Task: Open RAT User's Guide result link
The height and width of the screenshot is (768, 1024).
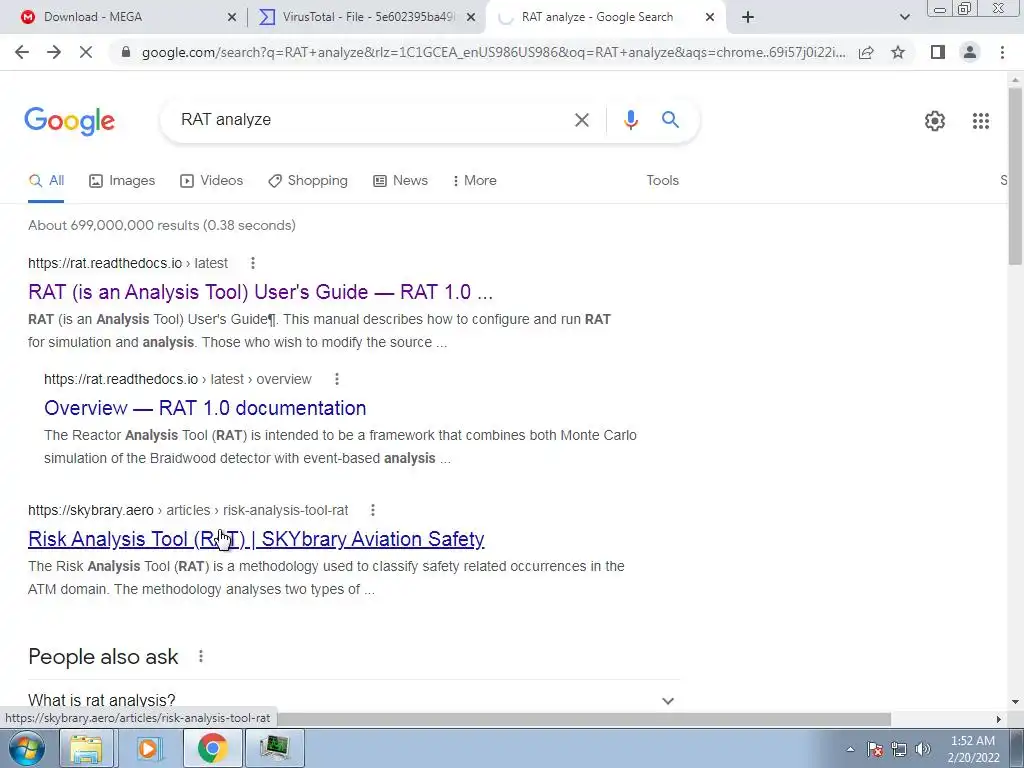Action: click(261, 292)
